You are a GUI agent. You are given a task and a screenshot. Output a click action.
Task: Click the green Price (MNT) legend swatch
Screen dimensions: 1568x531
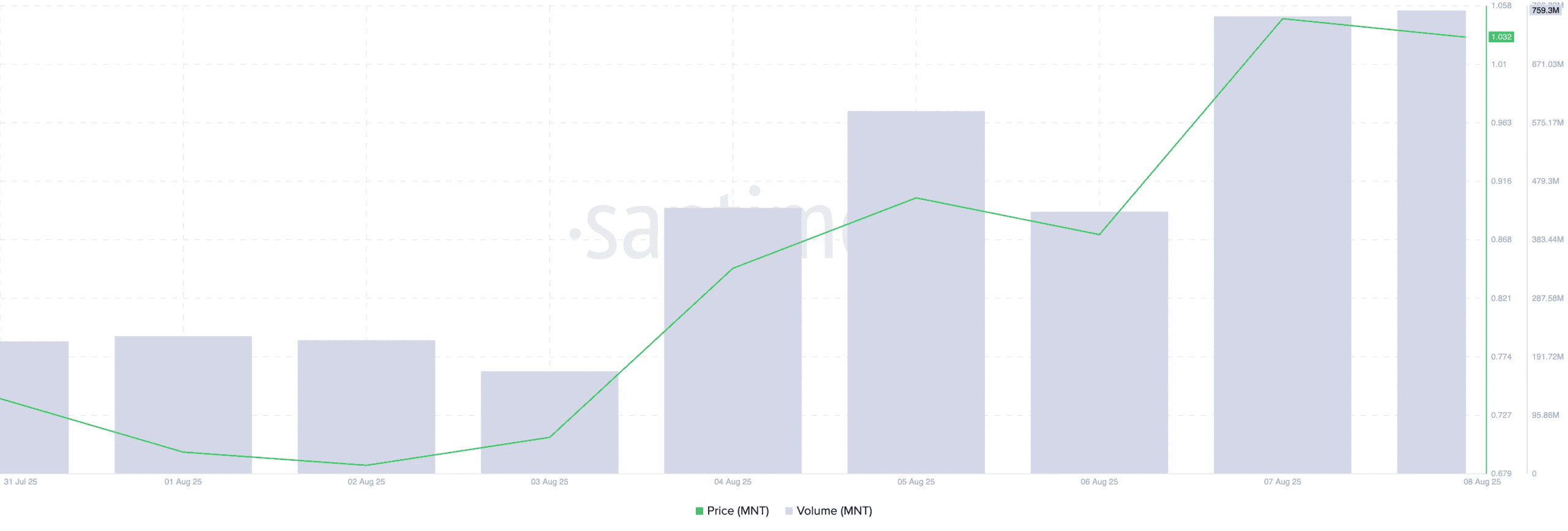699,511
